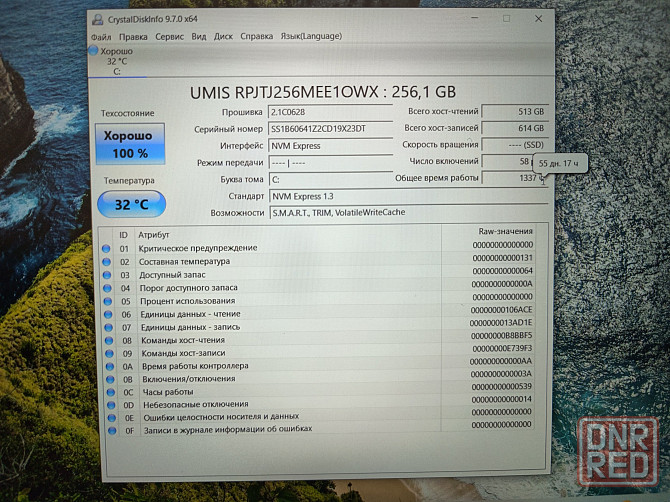Viewport: 670px width, 502px height.
Task: Minimize the CrystalDiskInfo window
Action: pos(475,18)
